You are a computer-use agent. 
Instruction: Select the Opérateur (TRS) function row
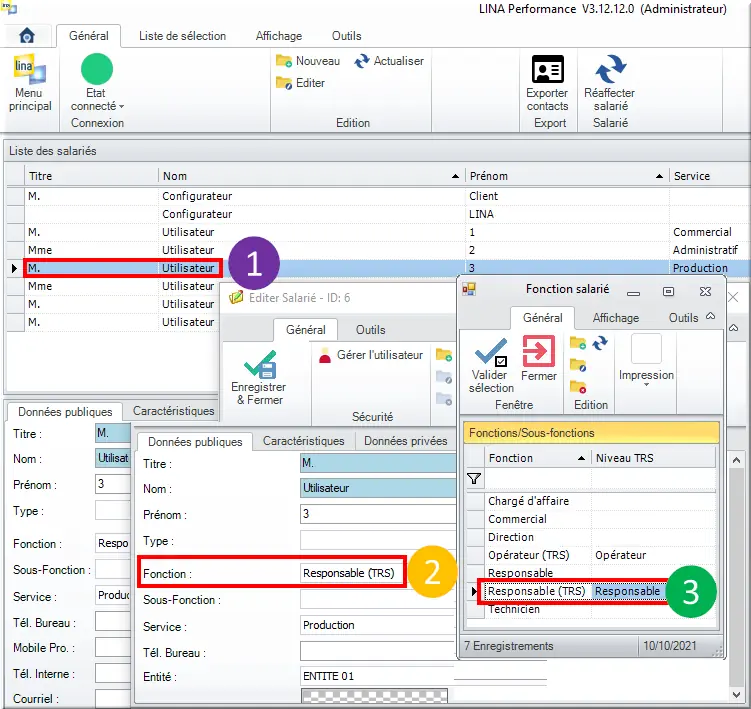[591, 555]
